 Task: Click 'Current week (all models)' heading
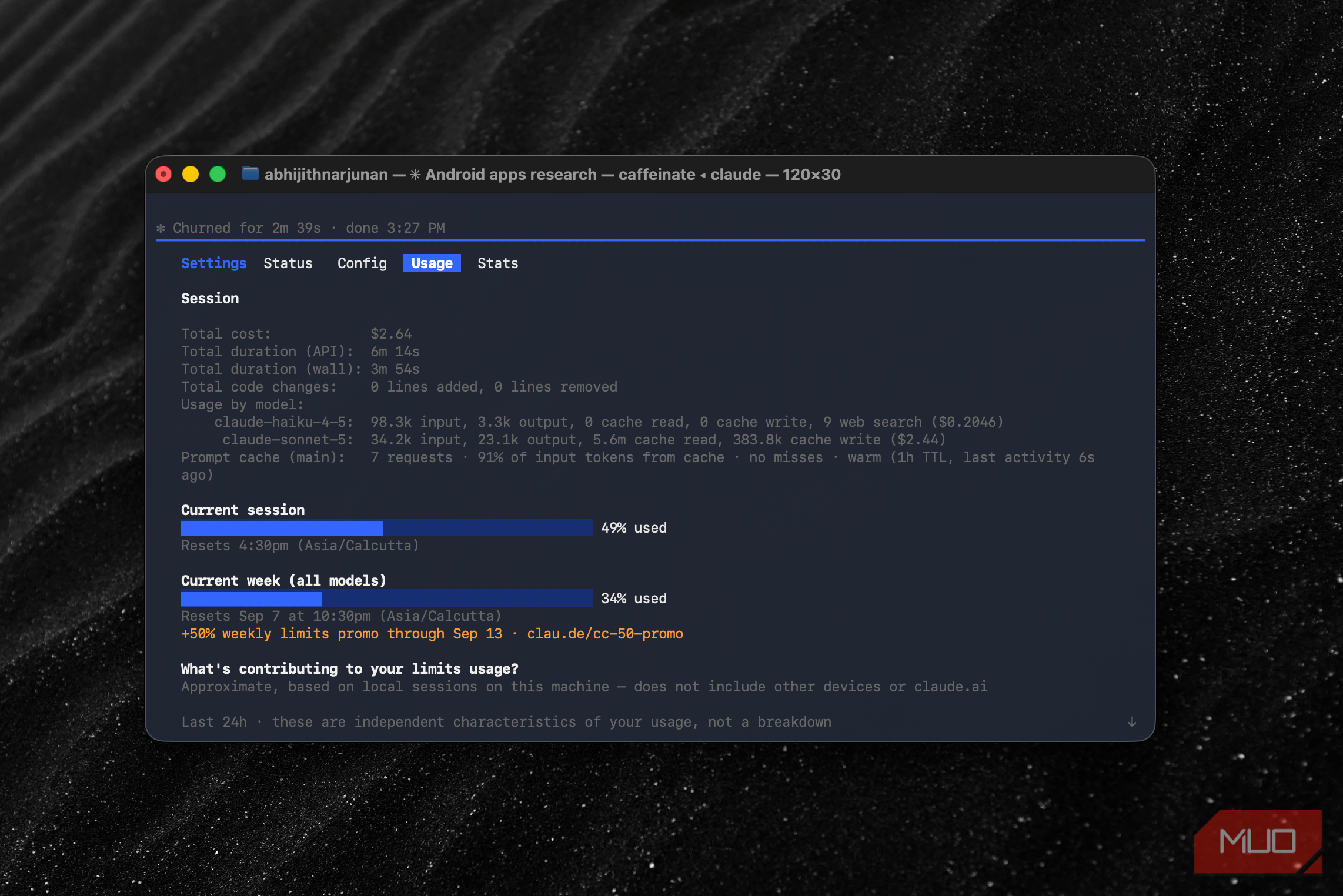(284, 581)
